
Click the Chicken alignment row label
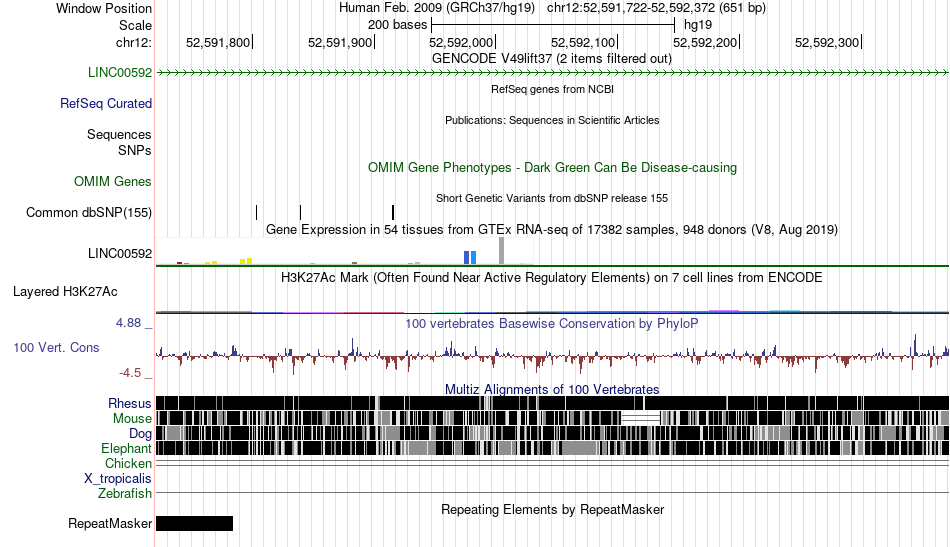pyautogui.click(x=128, y=464)
